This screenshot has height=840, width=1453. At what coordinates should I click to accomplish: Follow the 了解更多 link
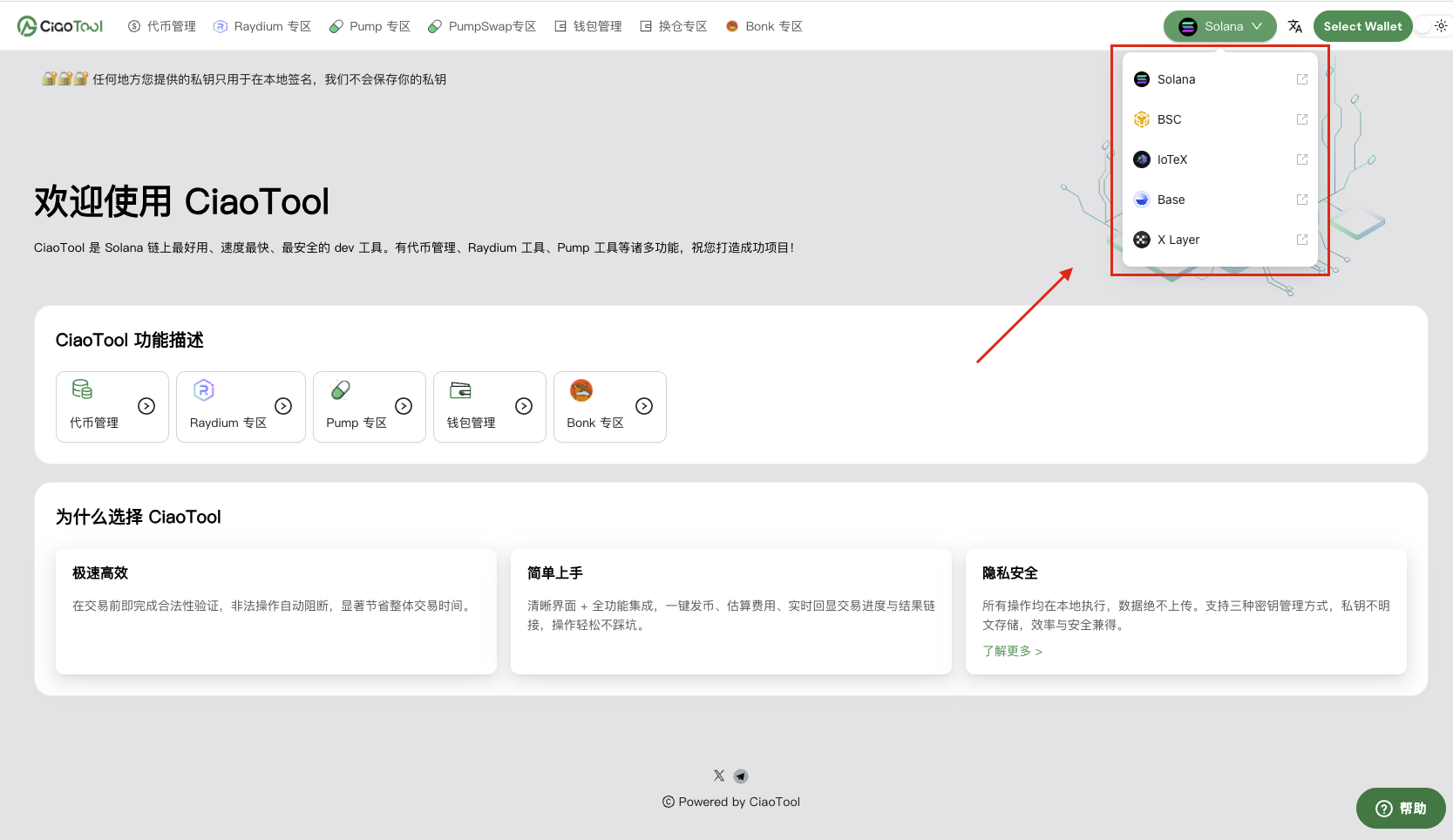coord(1012,651)
